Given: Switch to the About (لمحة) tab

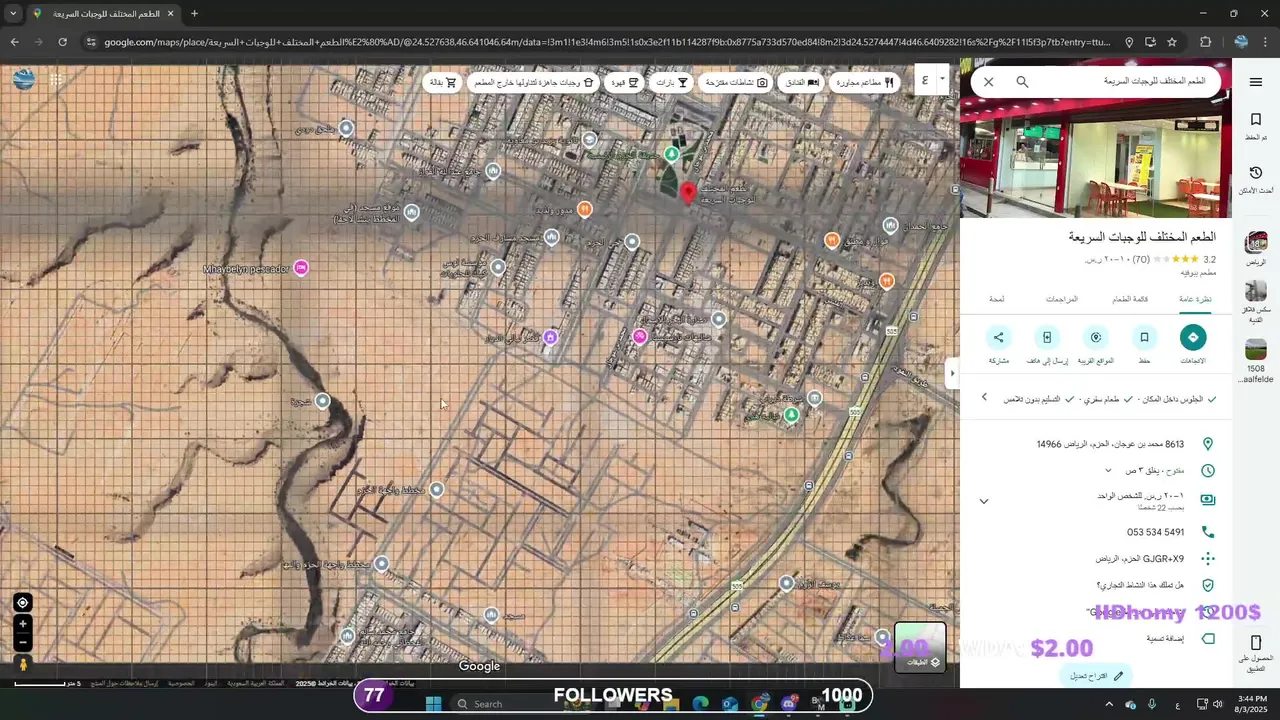Looking at the screenshot, I should (997, 299).
